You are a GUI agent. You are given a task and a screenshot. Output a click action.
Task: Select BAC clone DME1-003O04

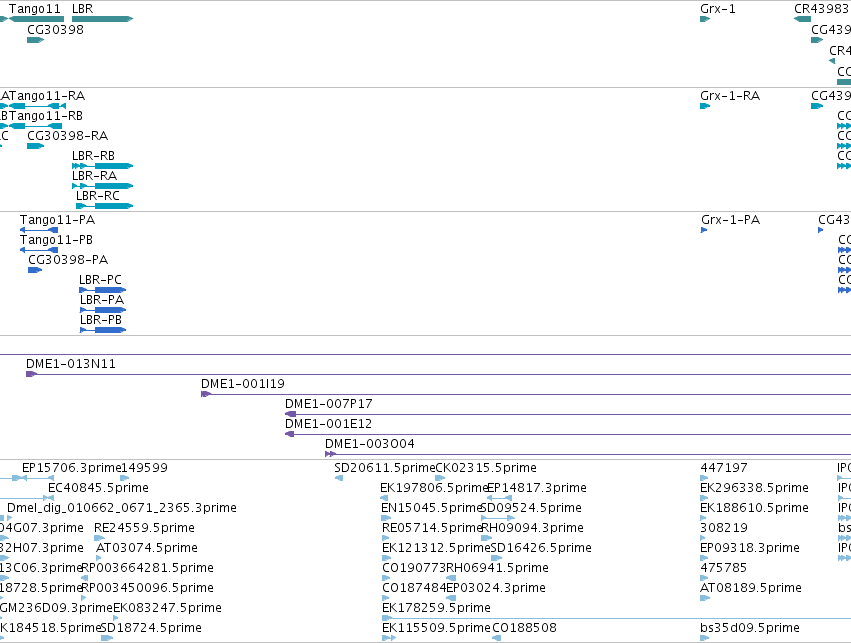click(x=588, y=454)
